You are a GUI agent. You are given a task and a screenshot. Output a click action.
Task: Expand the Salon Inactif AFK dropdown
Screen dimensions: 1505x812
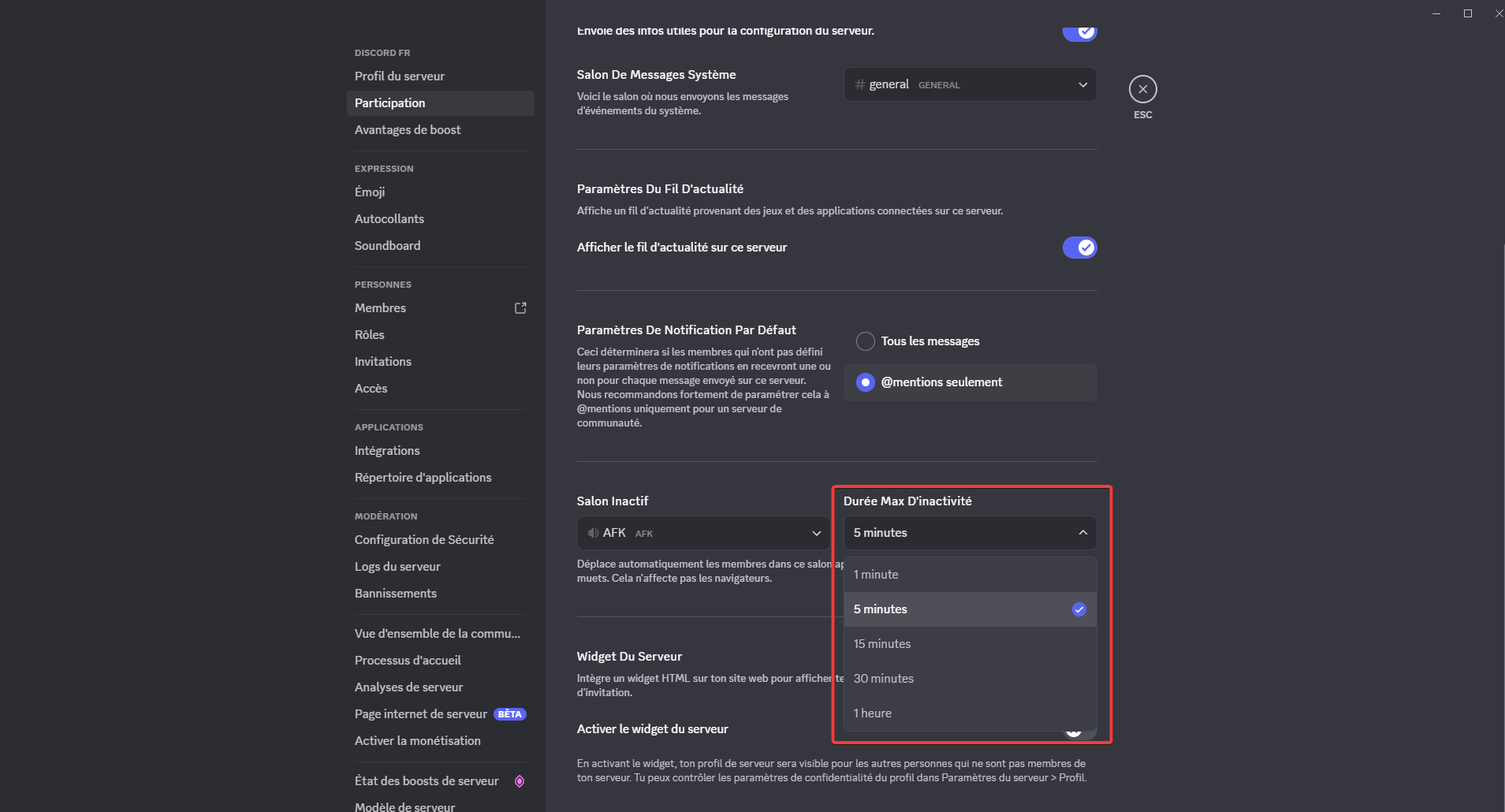[x=703, y=533]
